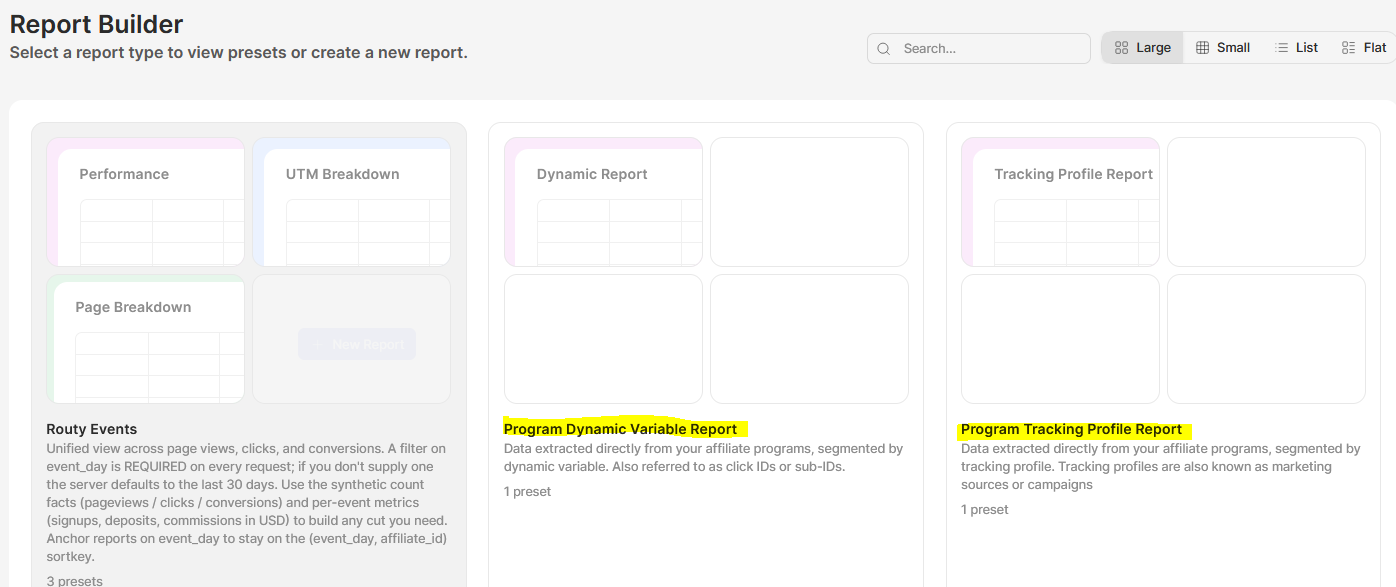Click the New Report button
Viewport: 1396px width, 587px height.
pos(357,344)
